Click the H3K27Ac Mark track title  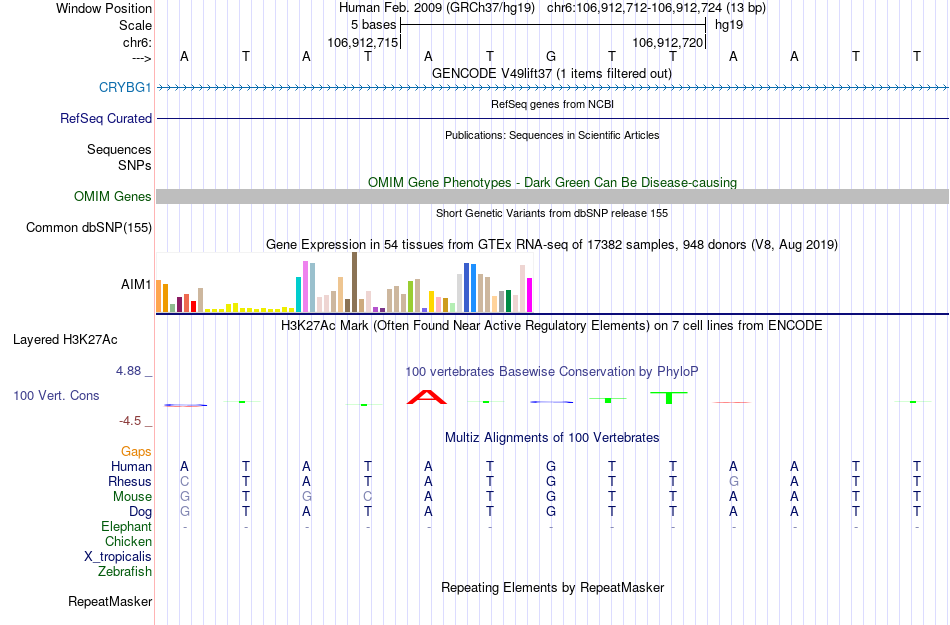click(551, 326)
